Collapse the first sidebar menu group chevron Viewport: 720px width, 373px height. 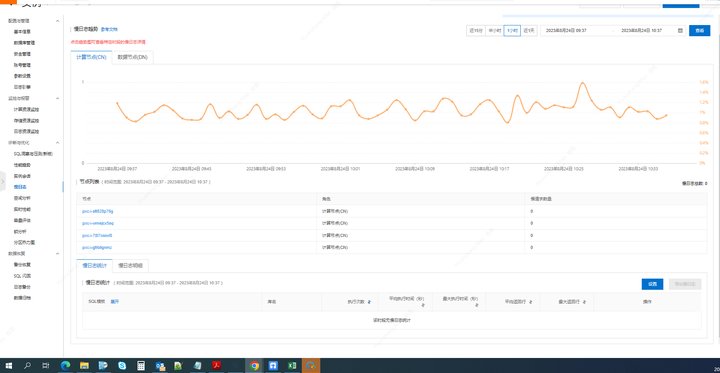(57, 21)
